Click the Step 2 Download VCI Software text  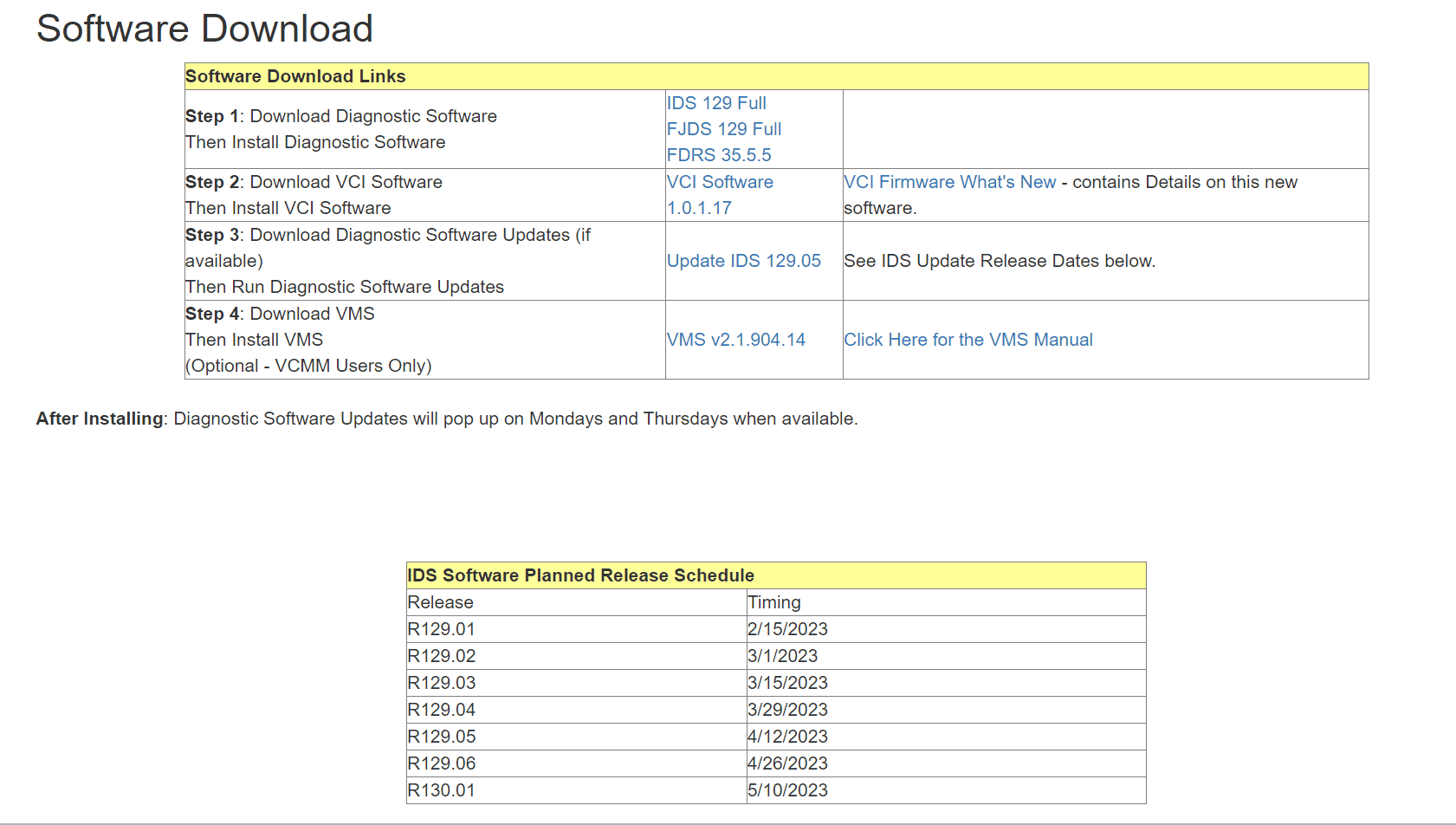point(314,182)
